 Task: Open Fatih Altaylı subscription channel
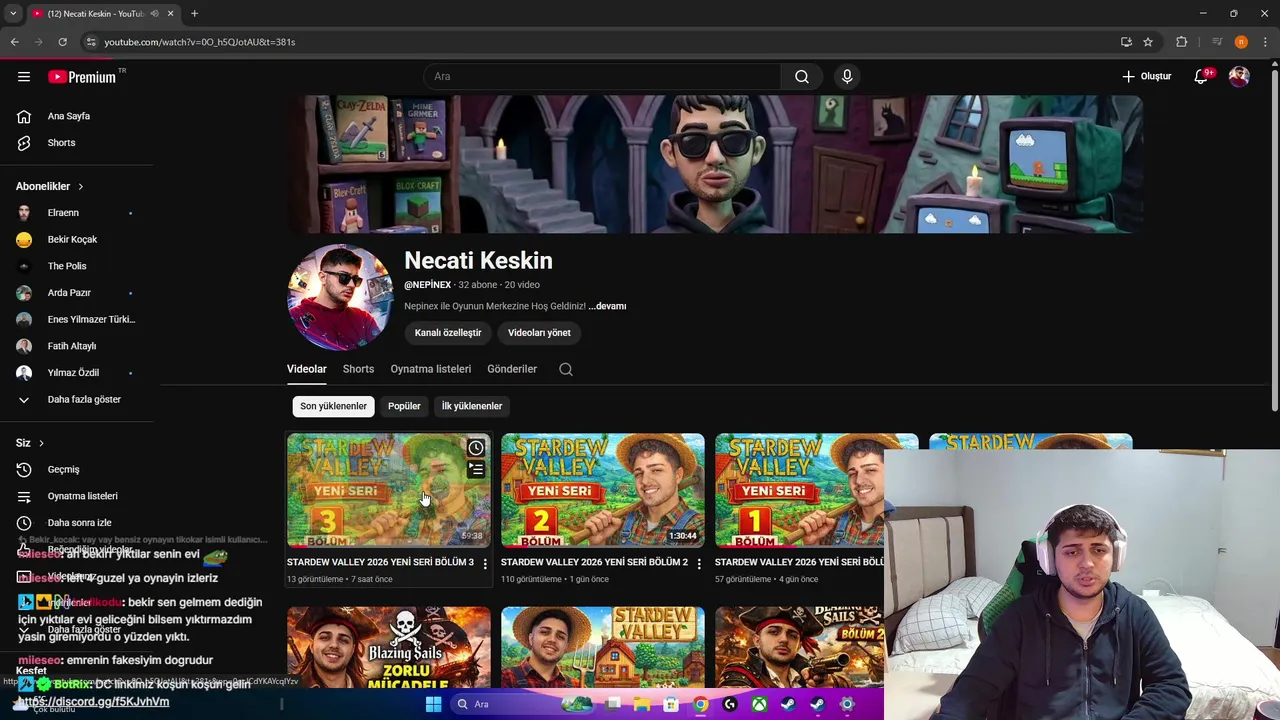72,346
